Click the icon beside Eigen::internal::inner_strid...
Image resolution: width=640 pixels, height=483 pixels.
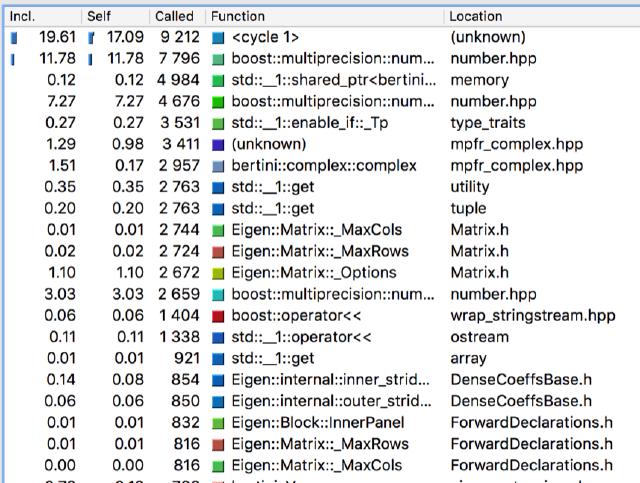(x=218, y=381)
